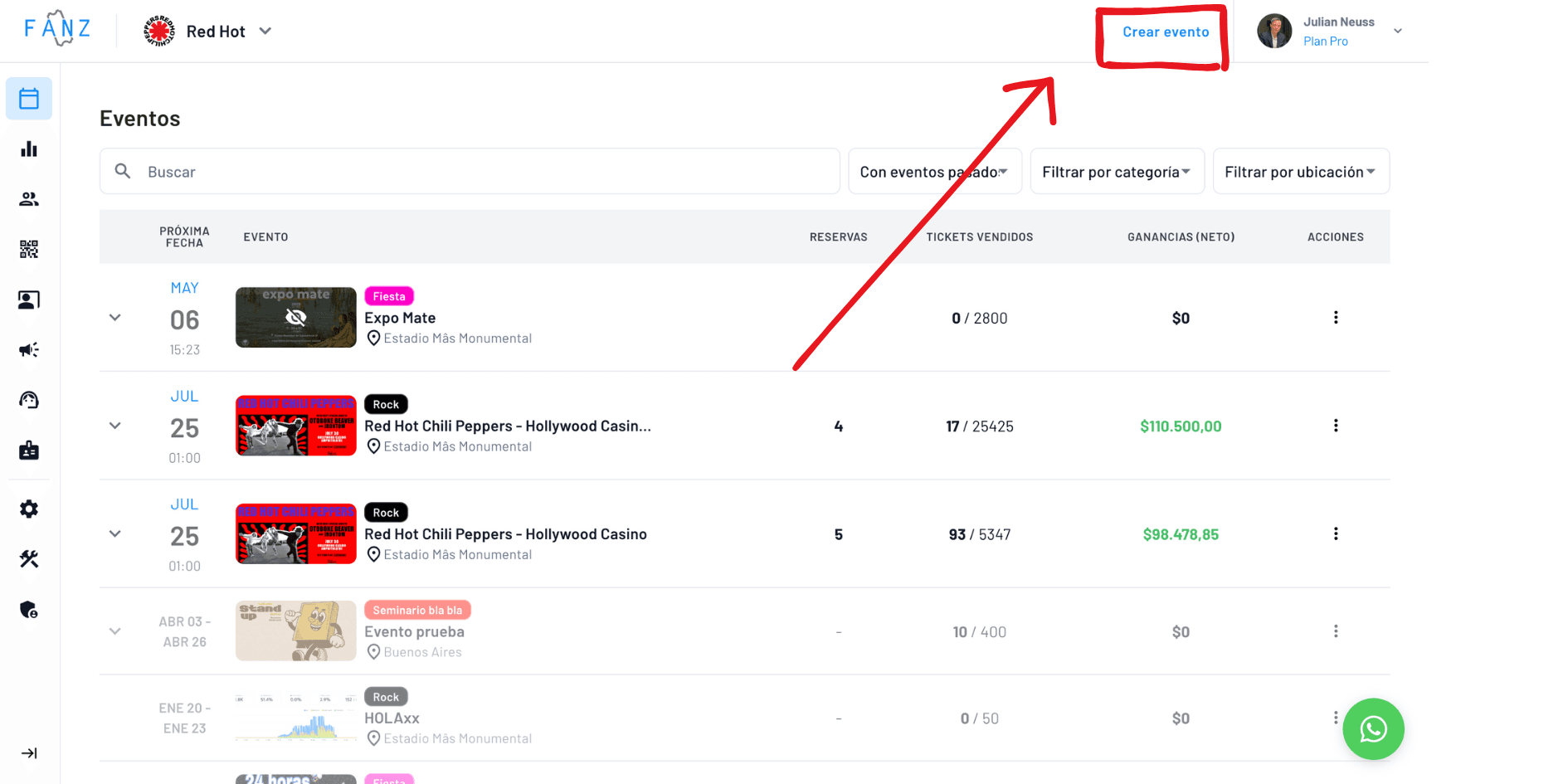Open the Evento prueba event title
This screenshot has height=784, width=1568.
(x=414, y=632)
